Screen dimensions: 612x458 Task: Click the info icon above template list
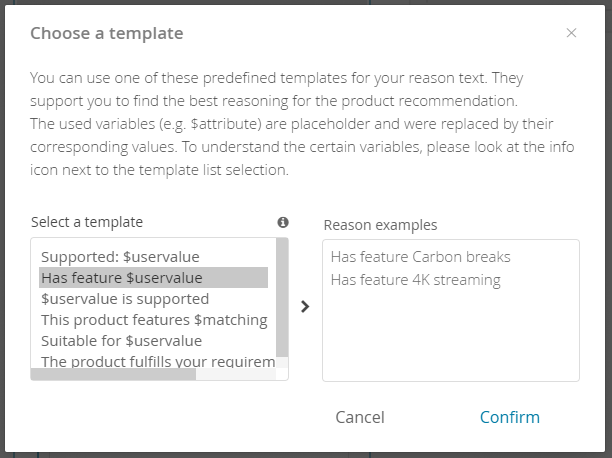tap(283, 222)
